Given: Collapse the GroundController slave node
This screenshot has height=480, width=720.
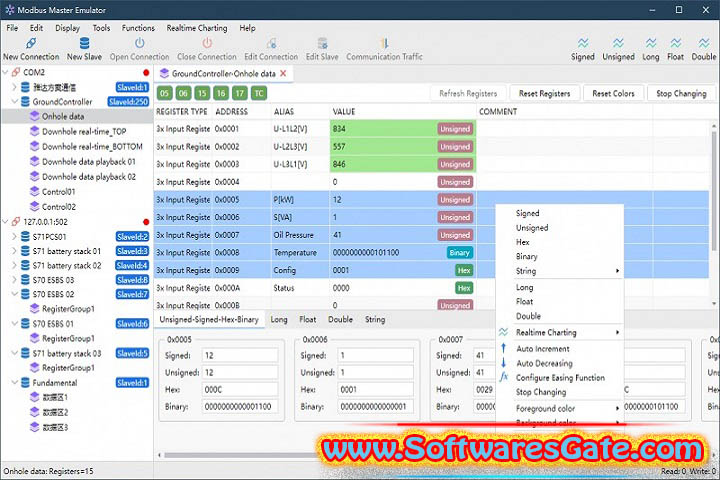Looking at the screenshot, I should point(15,102).
